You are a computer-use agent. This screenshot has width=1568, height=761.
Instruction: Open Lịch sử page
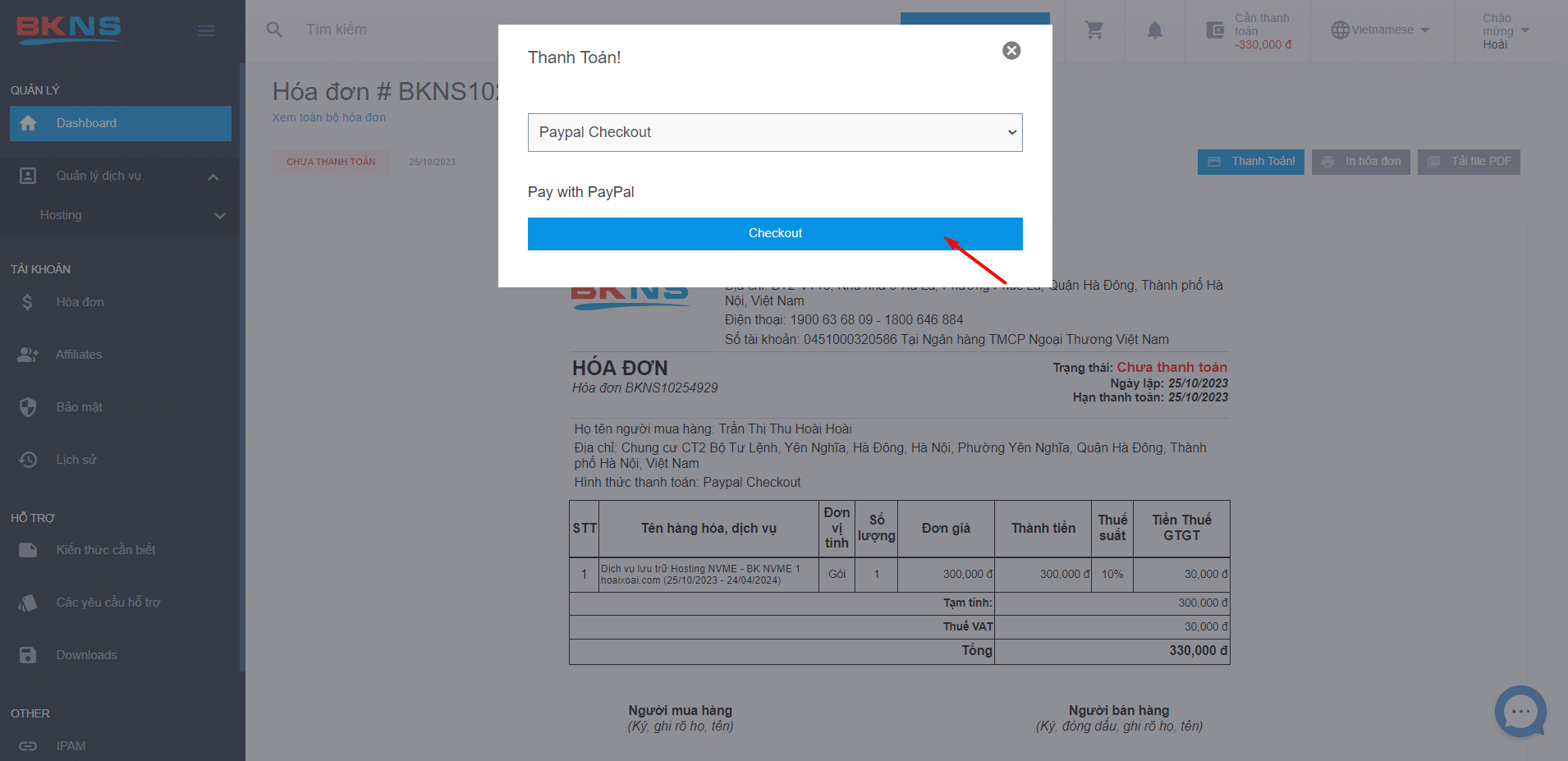(76, 460)
